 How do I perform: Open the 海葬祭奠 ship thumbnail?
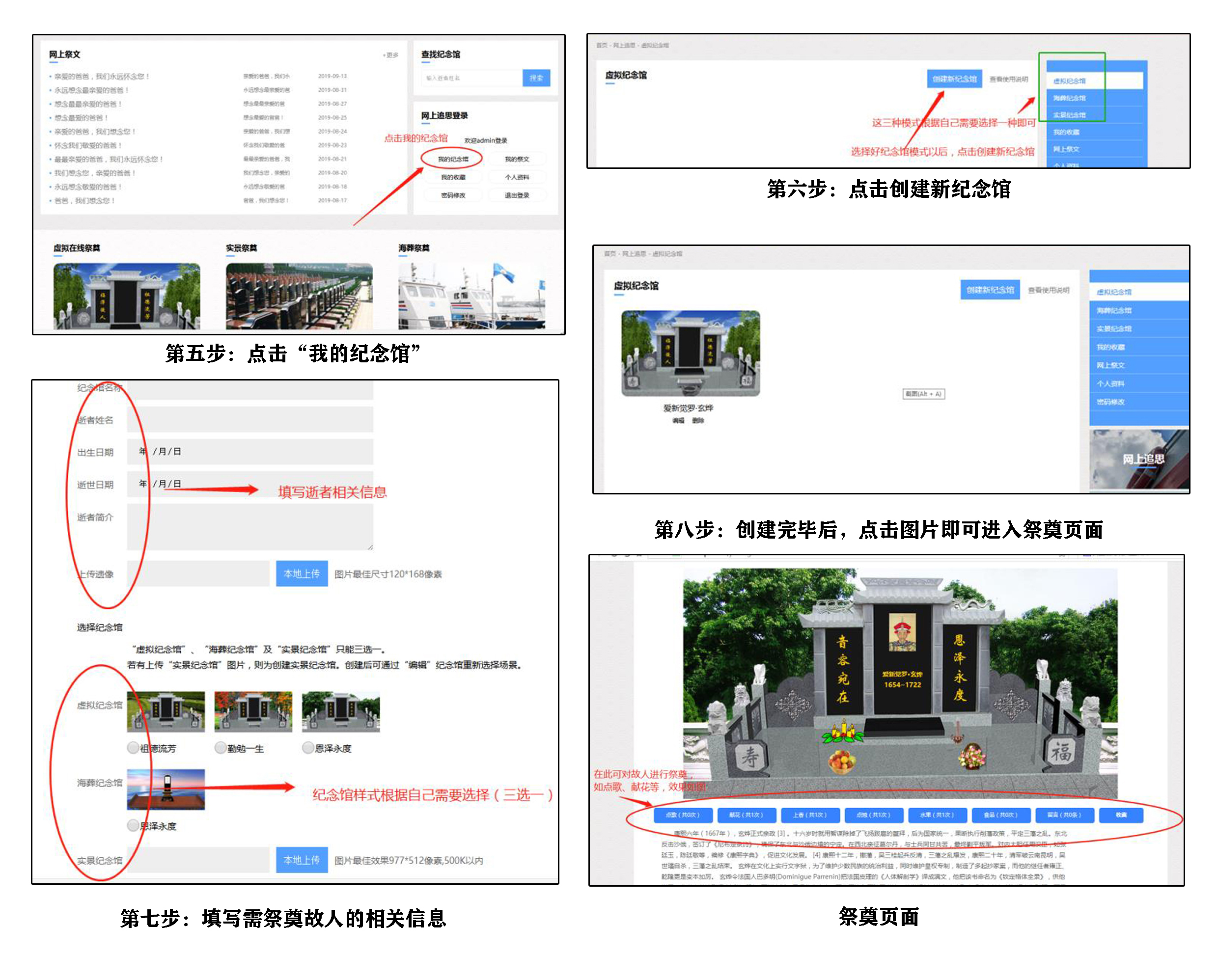click(x=471, y=296)
